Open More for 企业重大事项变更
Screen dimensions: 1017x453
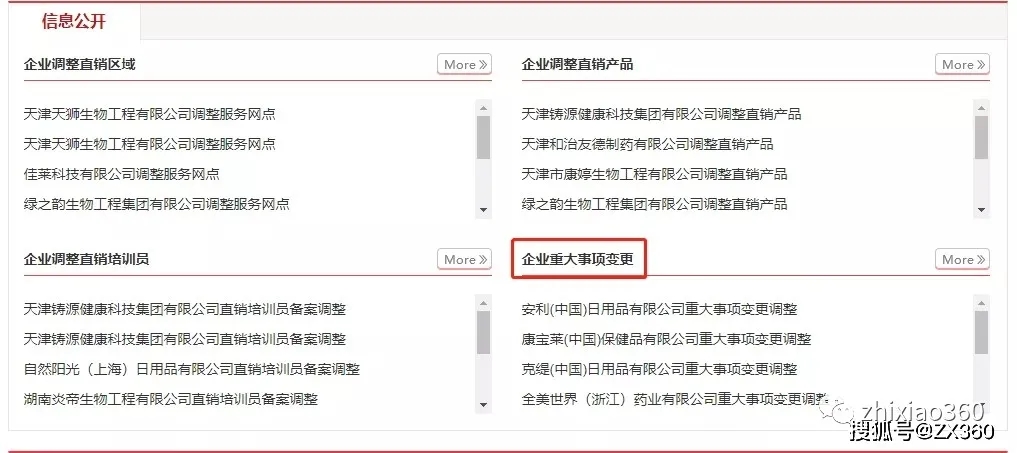963,259
